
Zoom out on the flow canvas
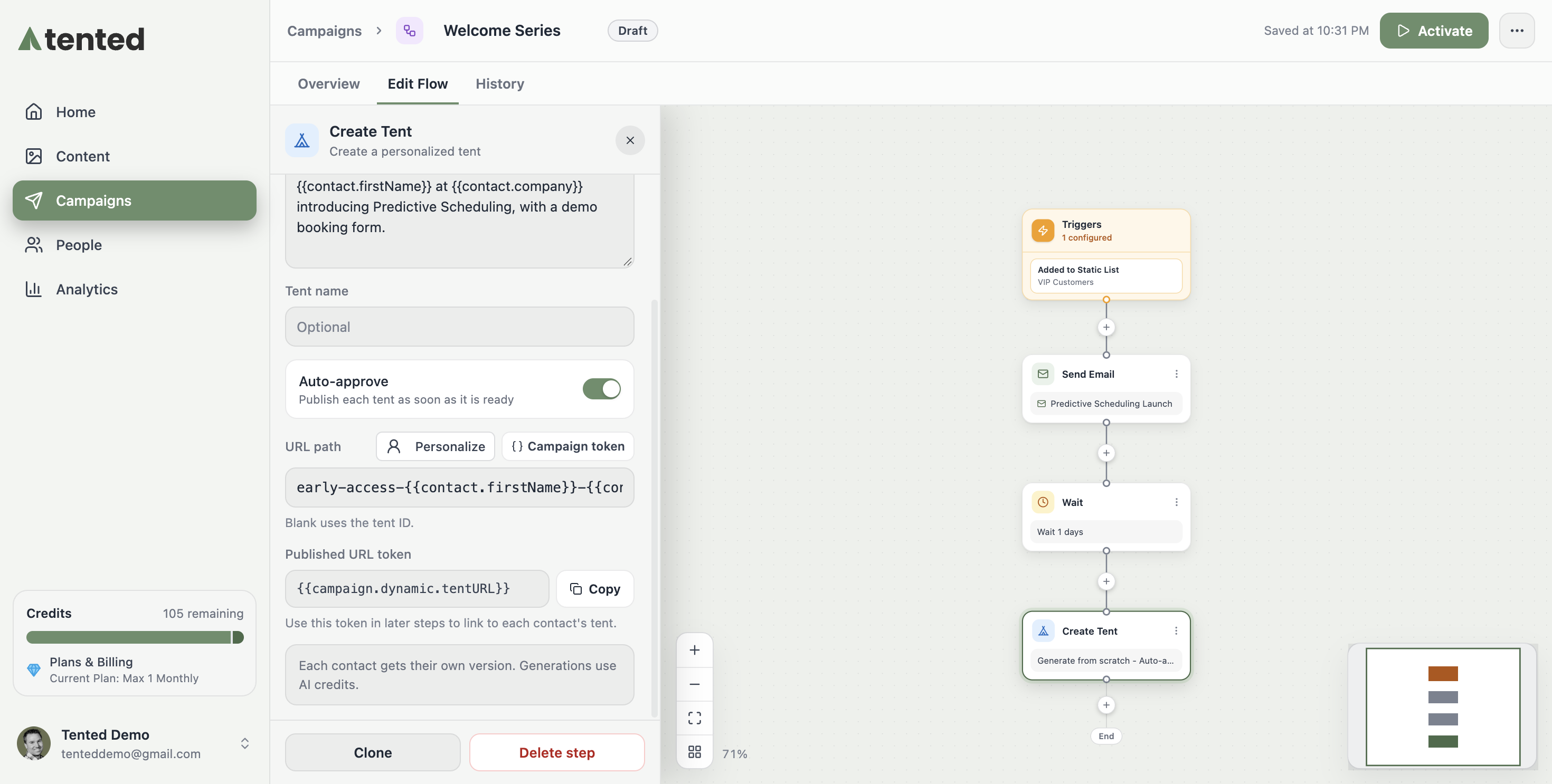pyautogui.click(x=694, y=684)
